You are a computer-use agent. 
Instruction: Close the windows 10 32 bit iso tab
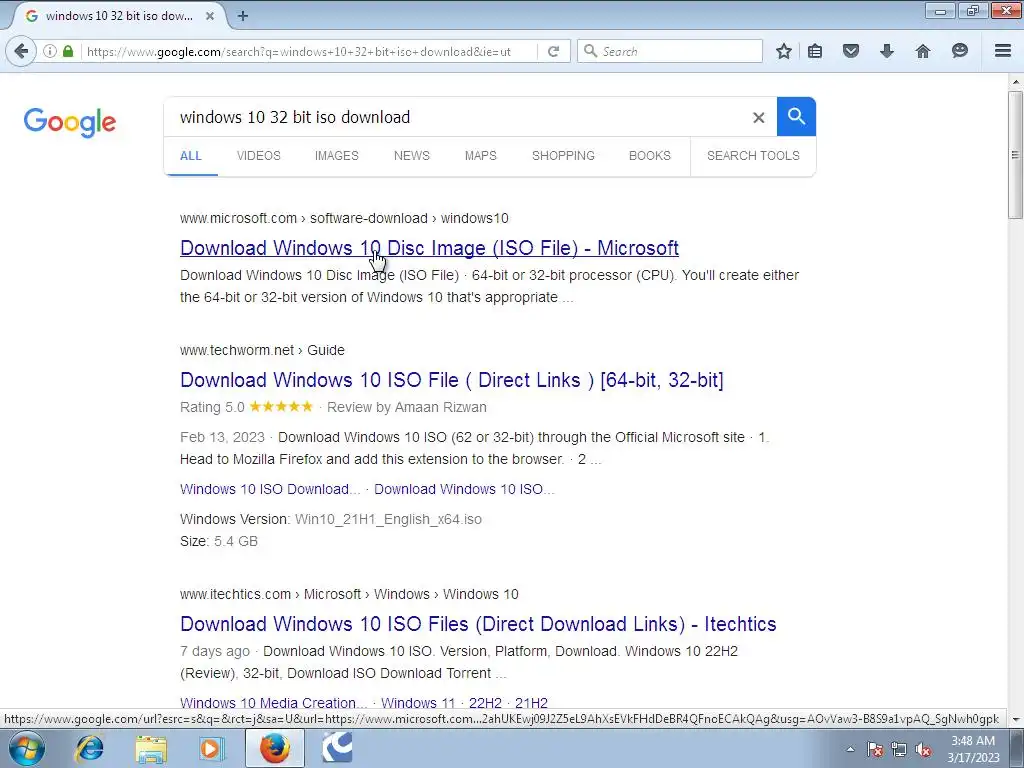click(x=210, y=16)
